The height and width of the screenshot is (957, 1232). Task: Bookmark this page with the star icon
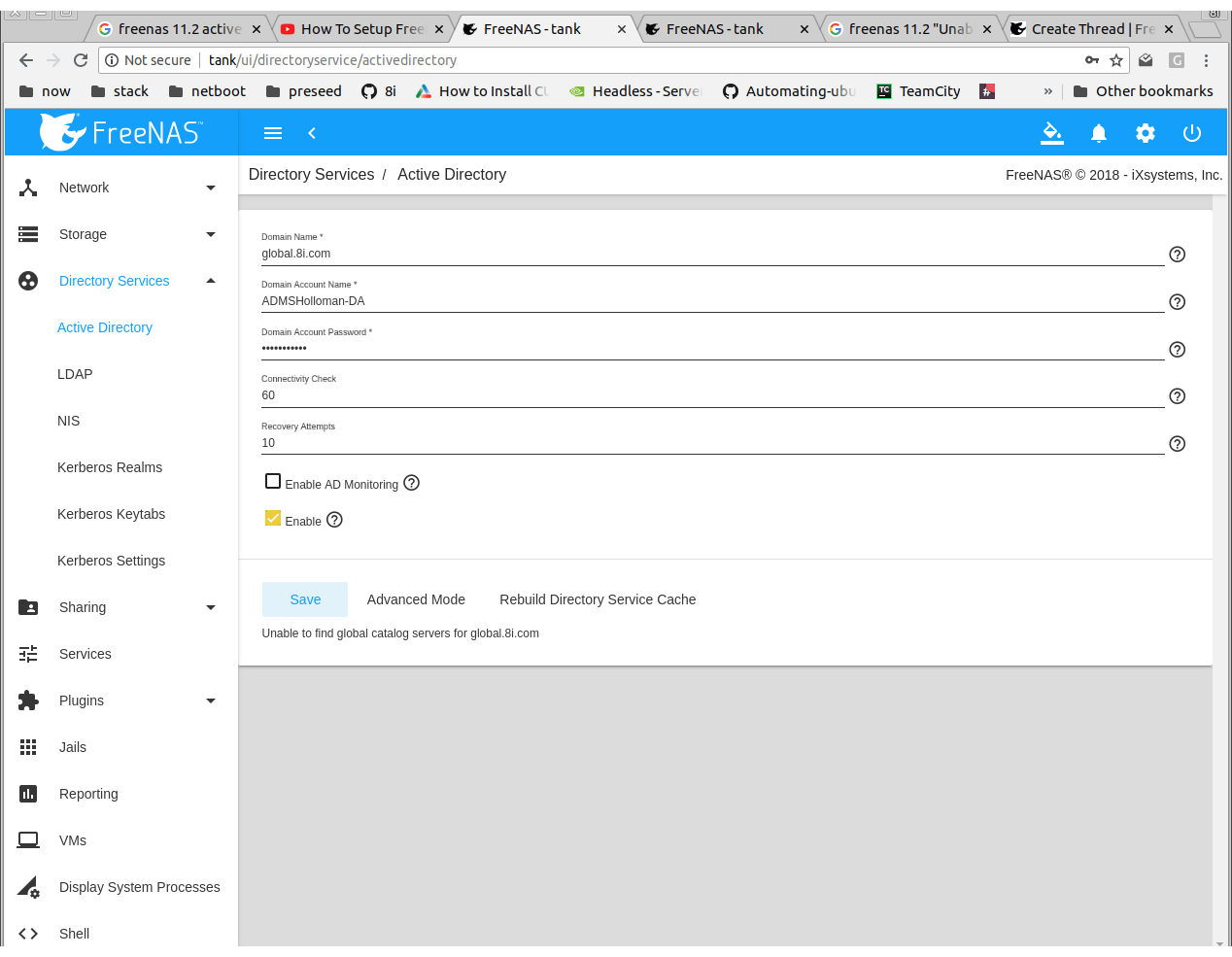[1116, 60]
